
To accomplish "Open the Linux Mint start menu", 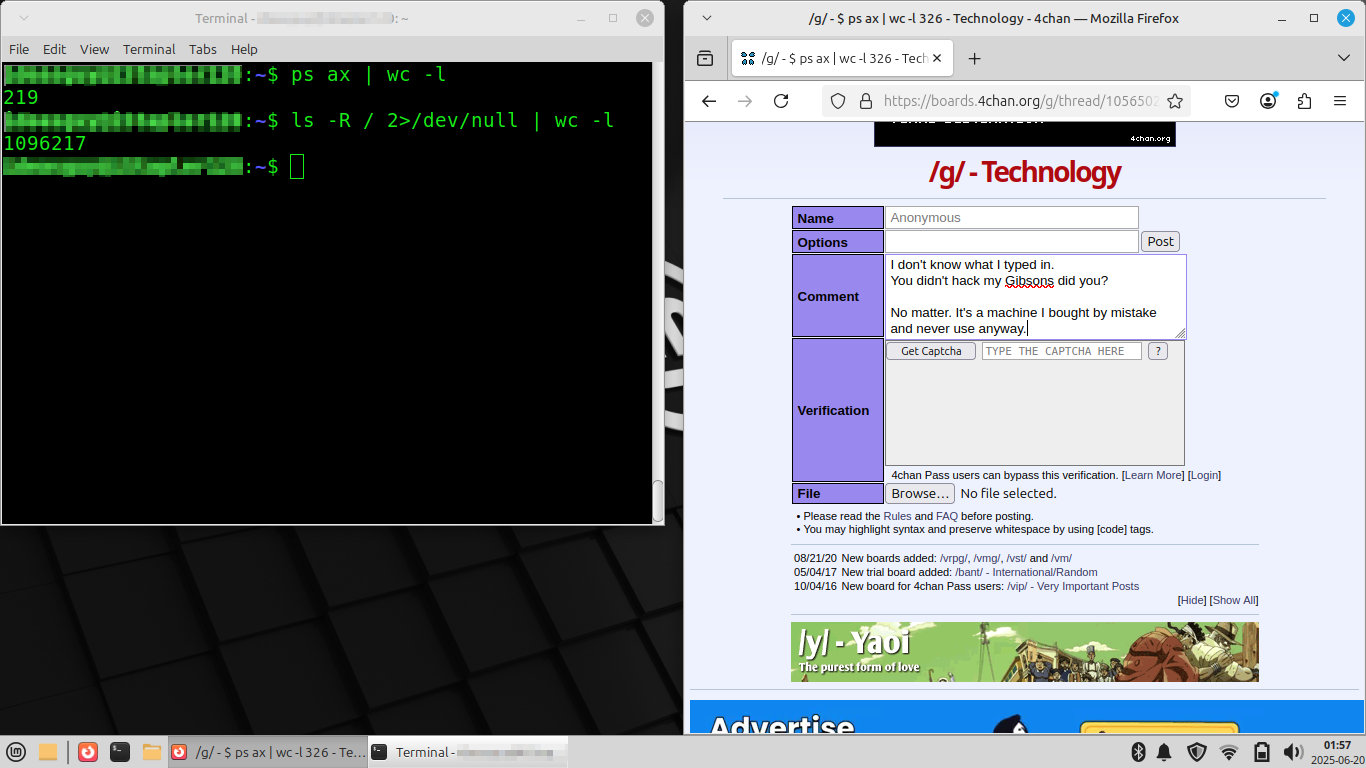I will [16, 752].
